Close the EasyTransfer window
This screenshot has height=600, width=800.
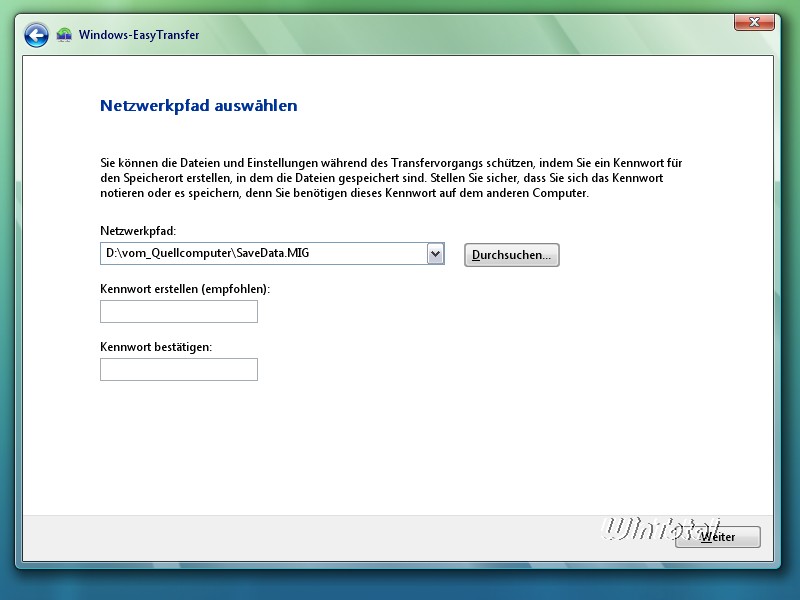coord(754,22)
